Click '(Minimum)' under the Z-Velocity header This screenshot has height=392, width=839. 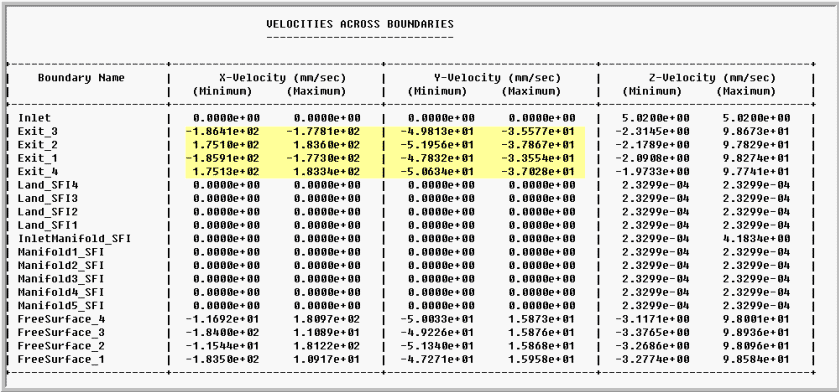[x=652, y=91]
